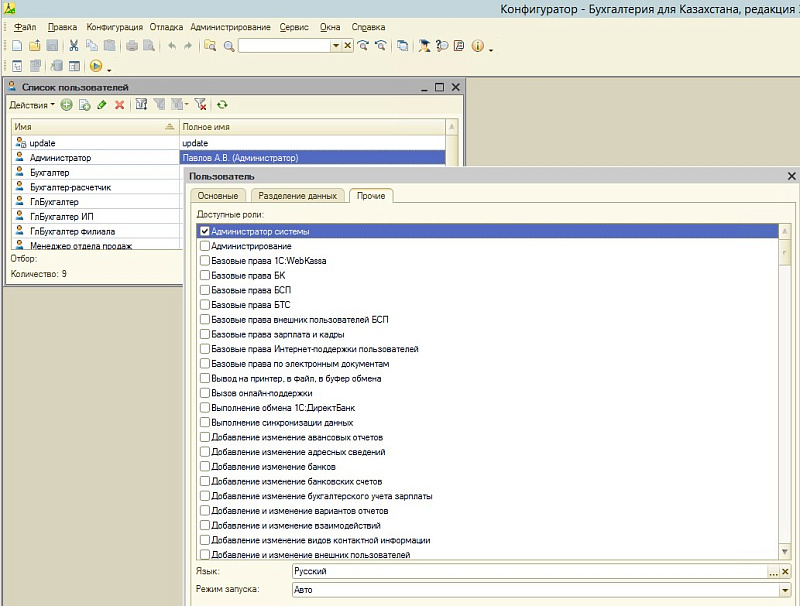The image size is (800, 606).
Task: Click the New document icon in toolbar
Action: (x=17, y=46)
